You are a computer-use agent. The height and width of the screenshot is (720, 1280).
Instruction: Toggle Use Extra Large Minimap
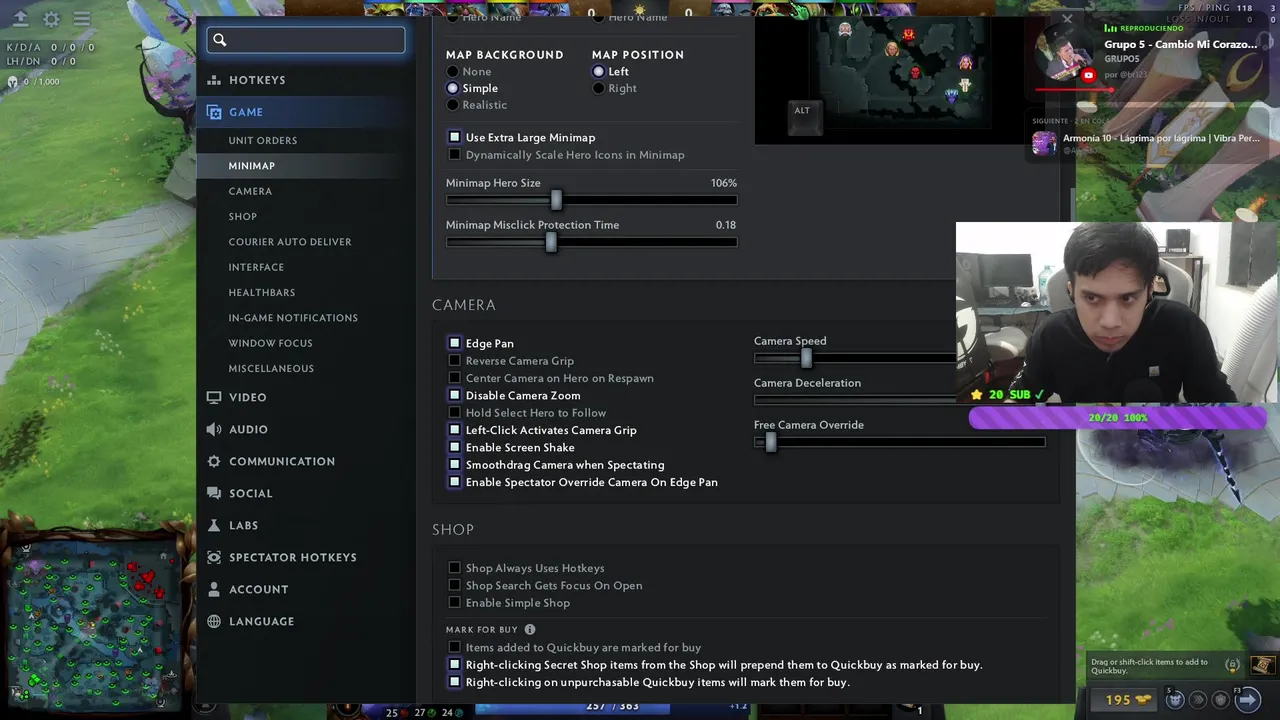tap(455, 137)
